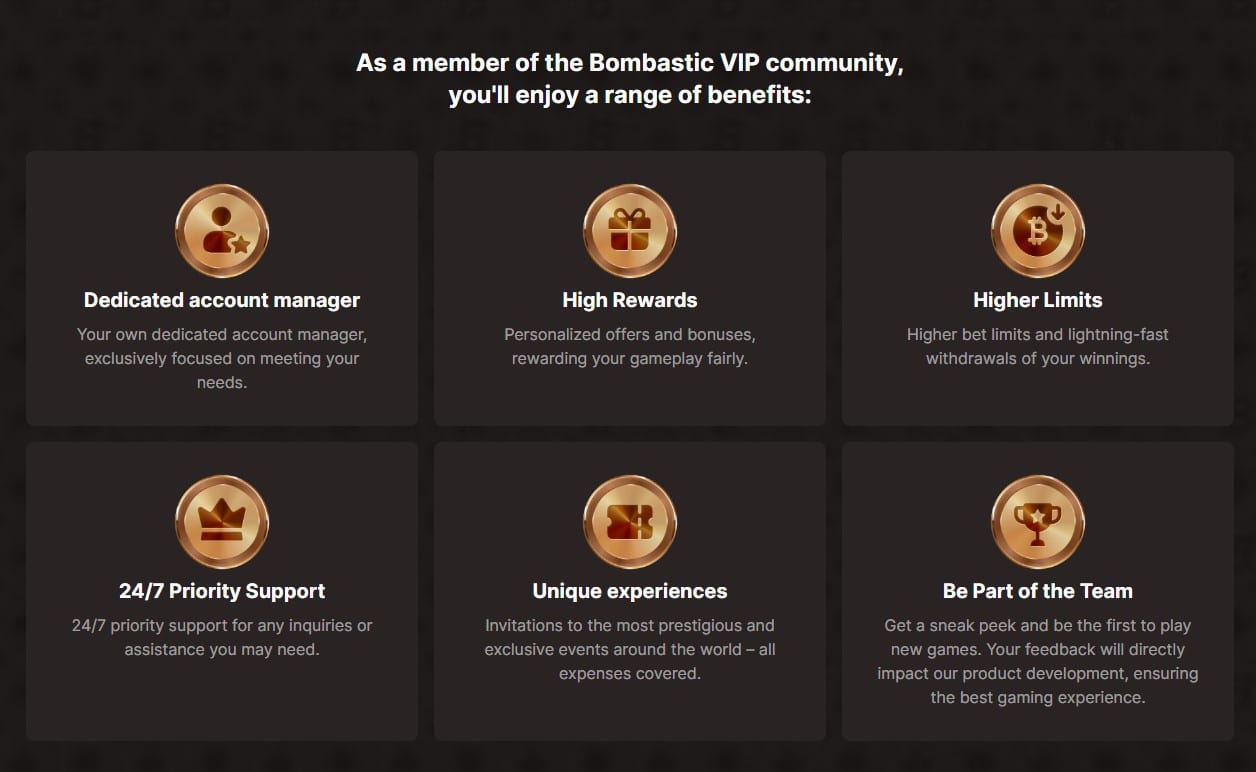
Task: Open the "Unique experiences" heading
Action: (x=630, y=591)
